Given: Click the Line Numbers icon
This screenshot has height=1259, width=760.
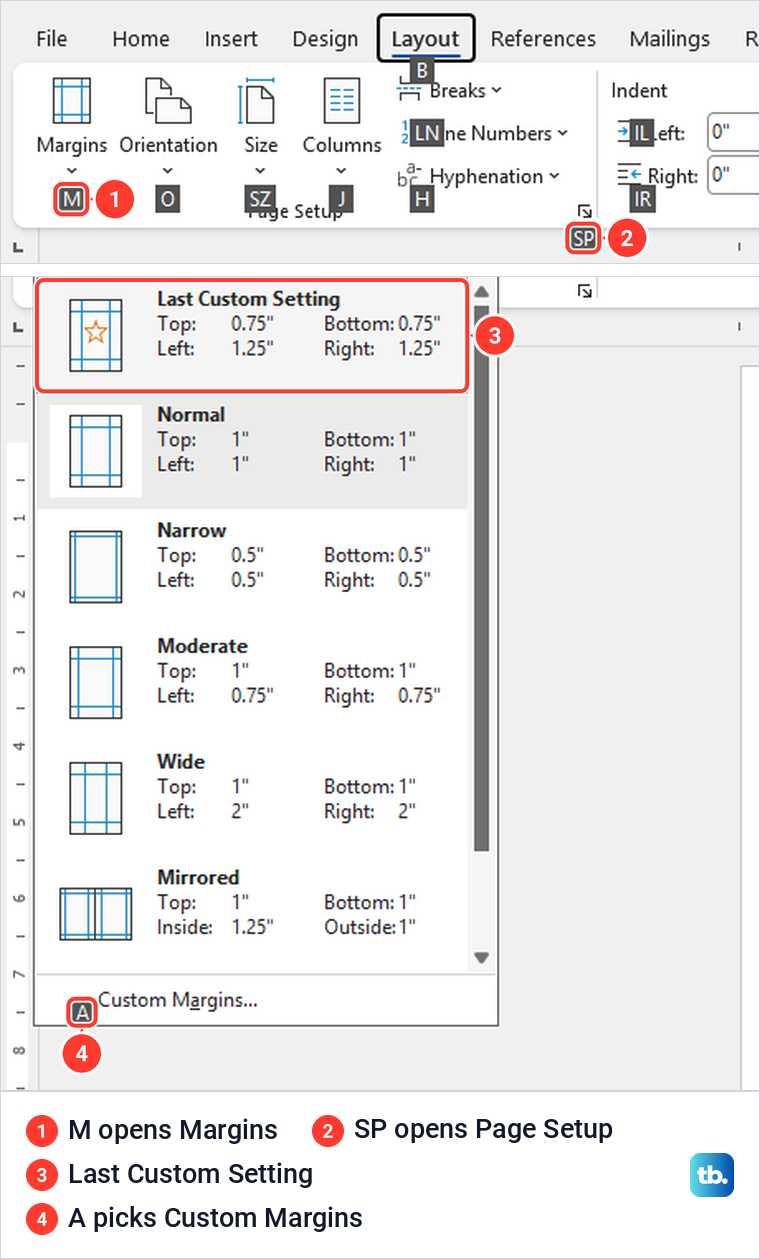Looking at the screenshot, I should pyautogui.click(x=409, y=133).
